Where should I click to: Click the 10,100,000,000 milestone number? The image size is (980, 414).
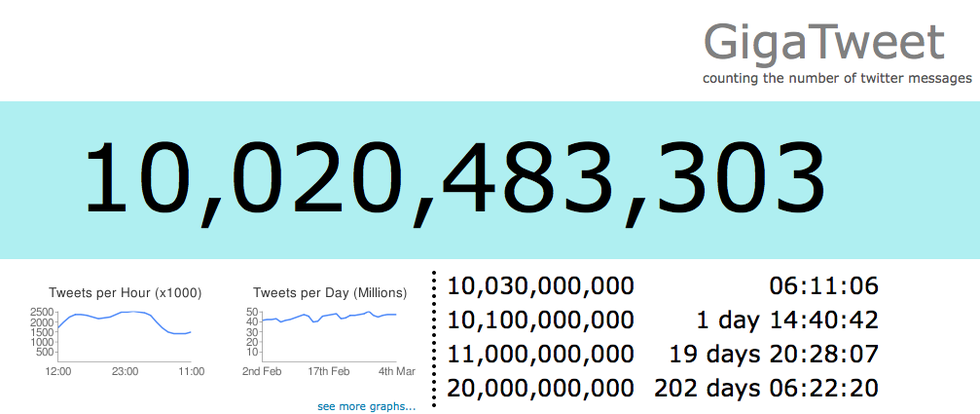[541, 321]
